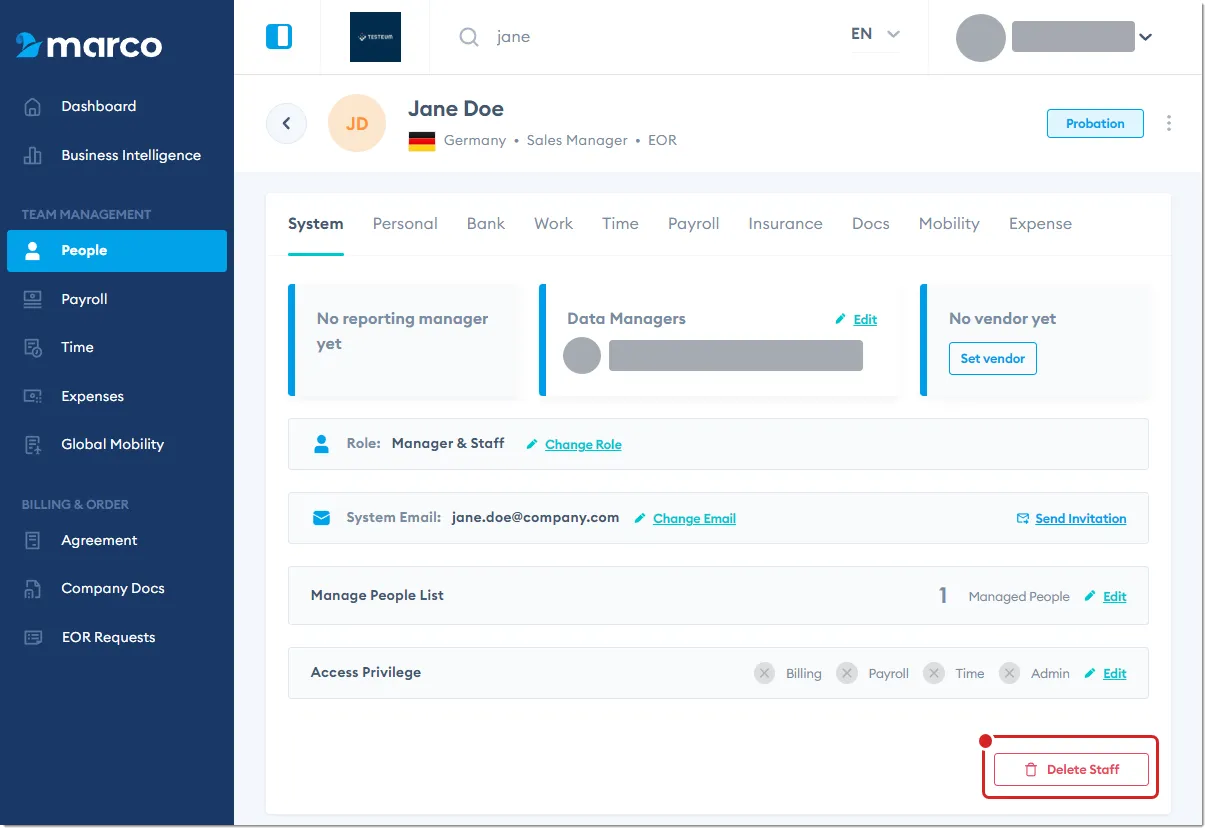Screen dimensions: 1208x831
Task: Open the Docs tab
Action: click(871, 224)
